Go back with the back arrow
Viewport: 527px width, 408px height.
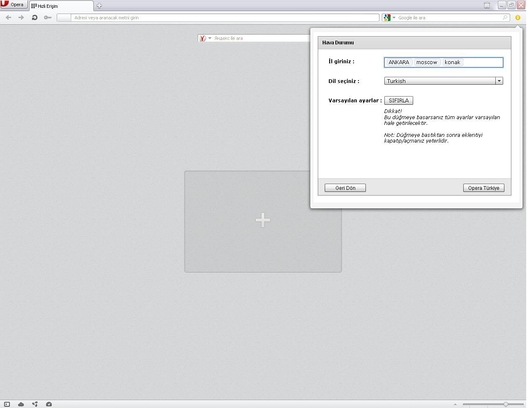9,17
